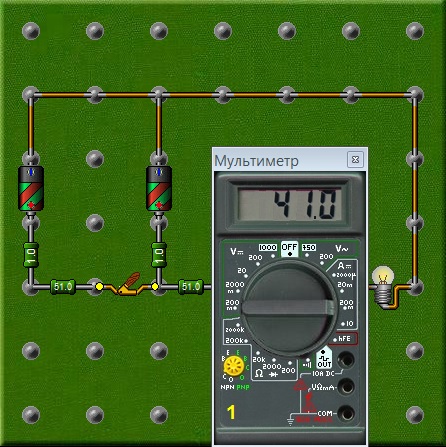
Task: Click the multimeter rotary selector knob
Action: click(289, 307)
